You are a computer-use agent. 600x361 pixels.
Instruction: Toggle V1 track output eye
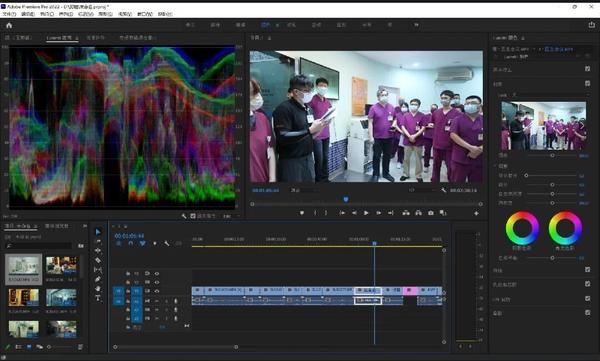[157, 291]
